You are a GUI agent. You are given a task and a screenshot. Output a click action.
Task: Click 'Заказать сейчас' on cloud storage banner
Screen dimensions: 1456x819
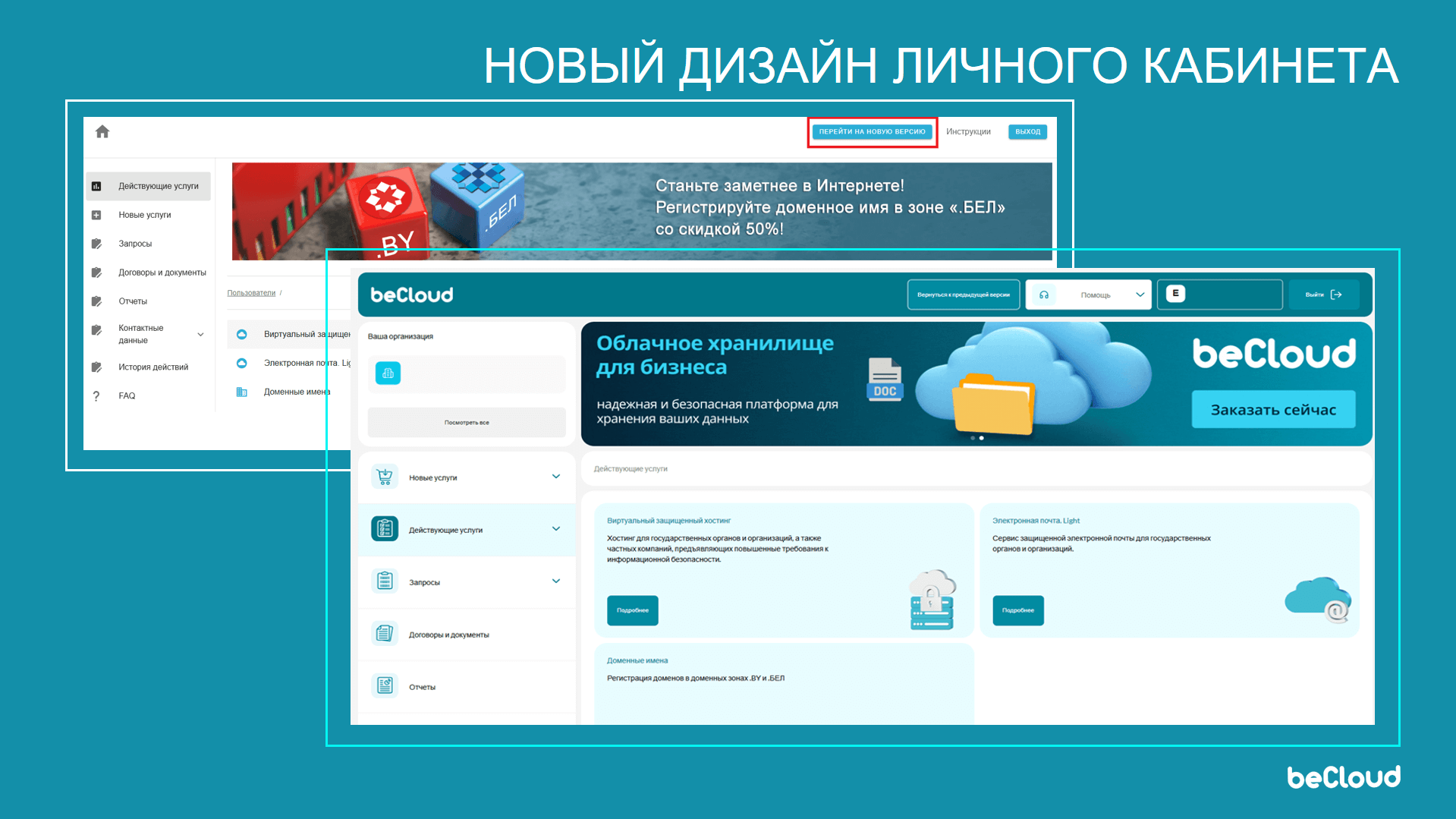coord(1273,410)
